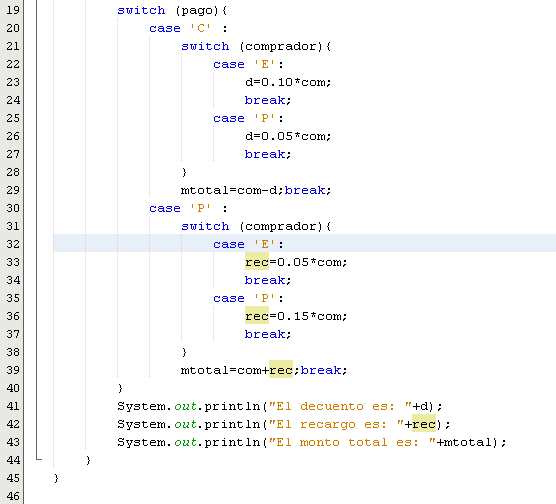Click line number 36 in the gutter

(x=13, y=316)
